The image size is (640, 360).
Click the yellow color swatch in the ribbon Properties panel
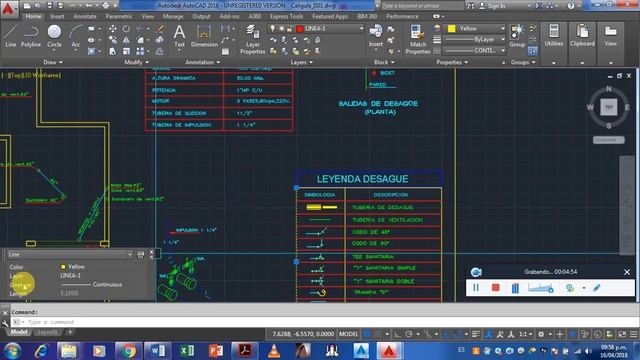click(x=451, y=29)
